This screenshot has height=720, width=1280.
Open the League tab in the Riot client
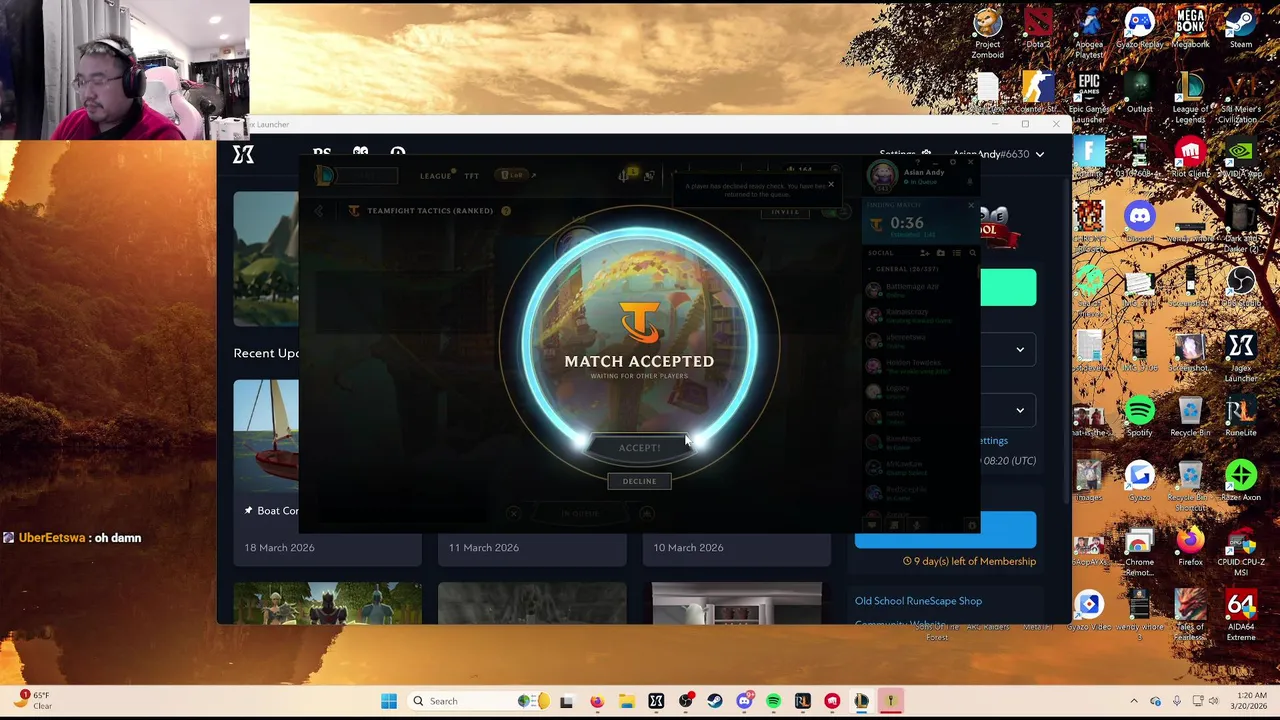(435, 176)
